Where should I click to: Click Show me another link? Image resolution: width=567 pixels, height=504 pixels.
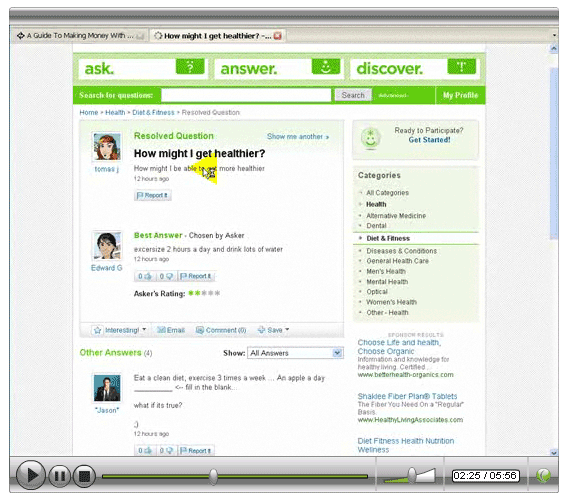click(x=298, y=137)
